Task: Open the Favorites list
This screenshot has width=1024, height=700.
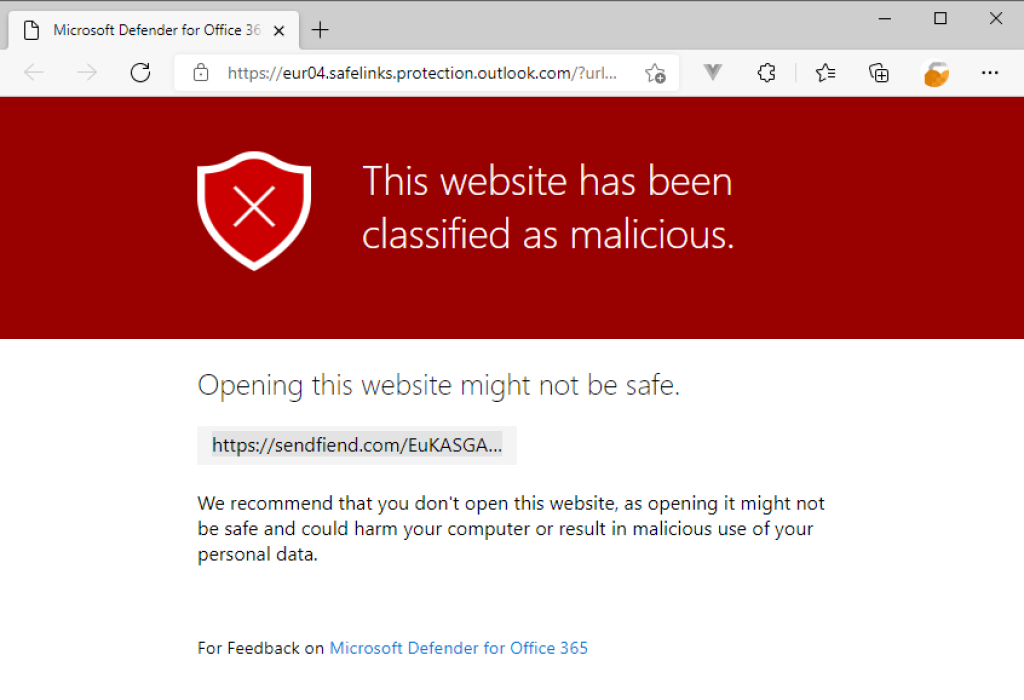Action: tap(824, 72)
